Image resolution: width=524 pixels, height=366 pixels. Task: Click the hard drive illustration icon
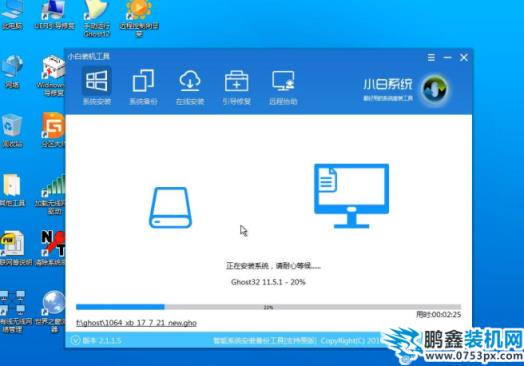click(x=170, y=208)
